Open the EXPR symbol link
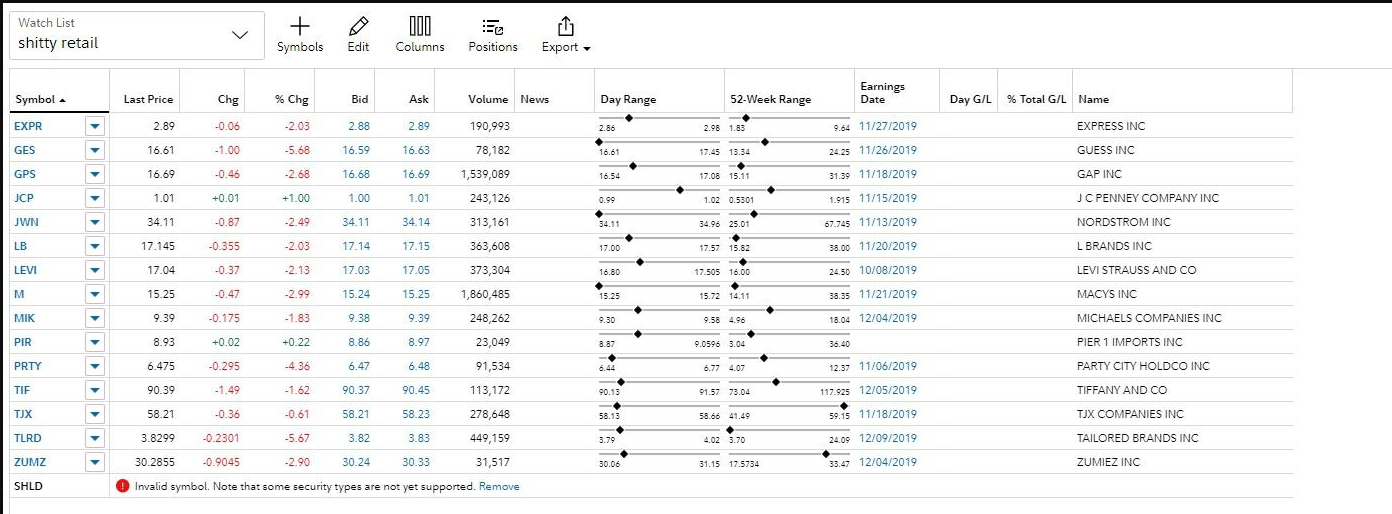 tap(28, 126)
